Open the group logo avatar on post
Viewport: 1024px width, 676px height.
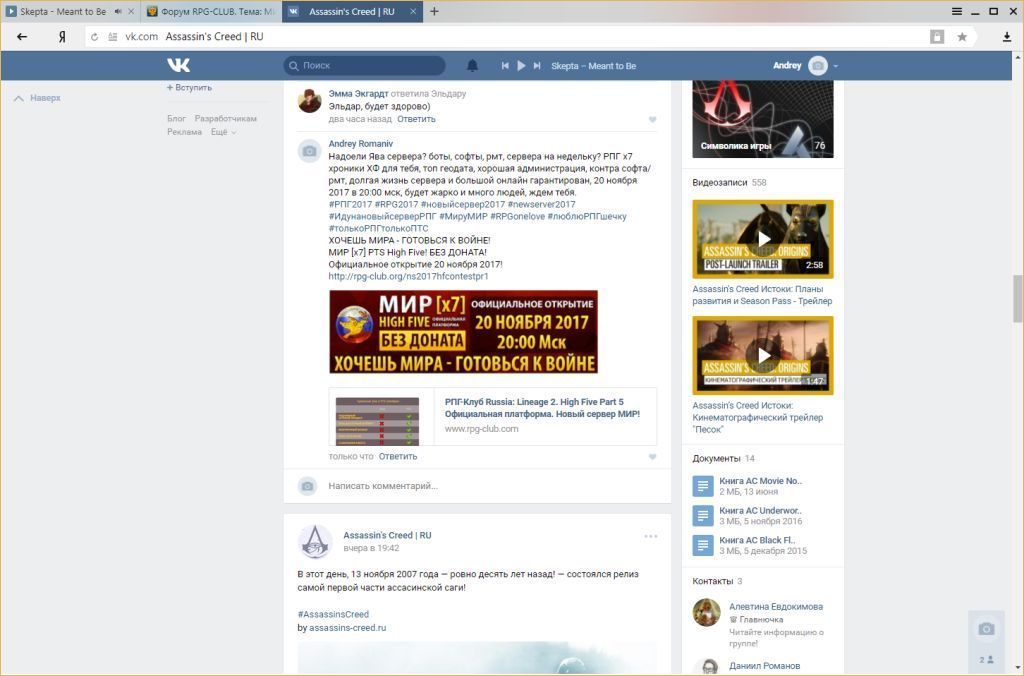(315, 541)
